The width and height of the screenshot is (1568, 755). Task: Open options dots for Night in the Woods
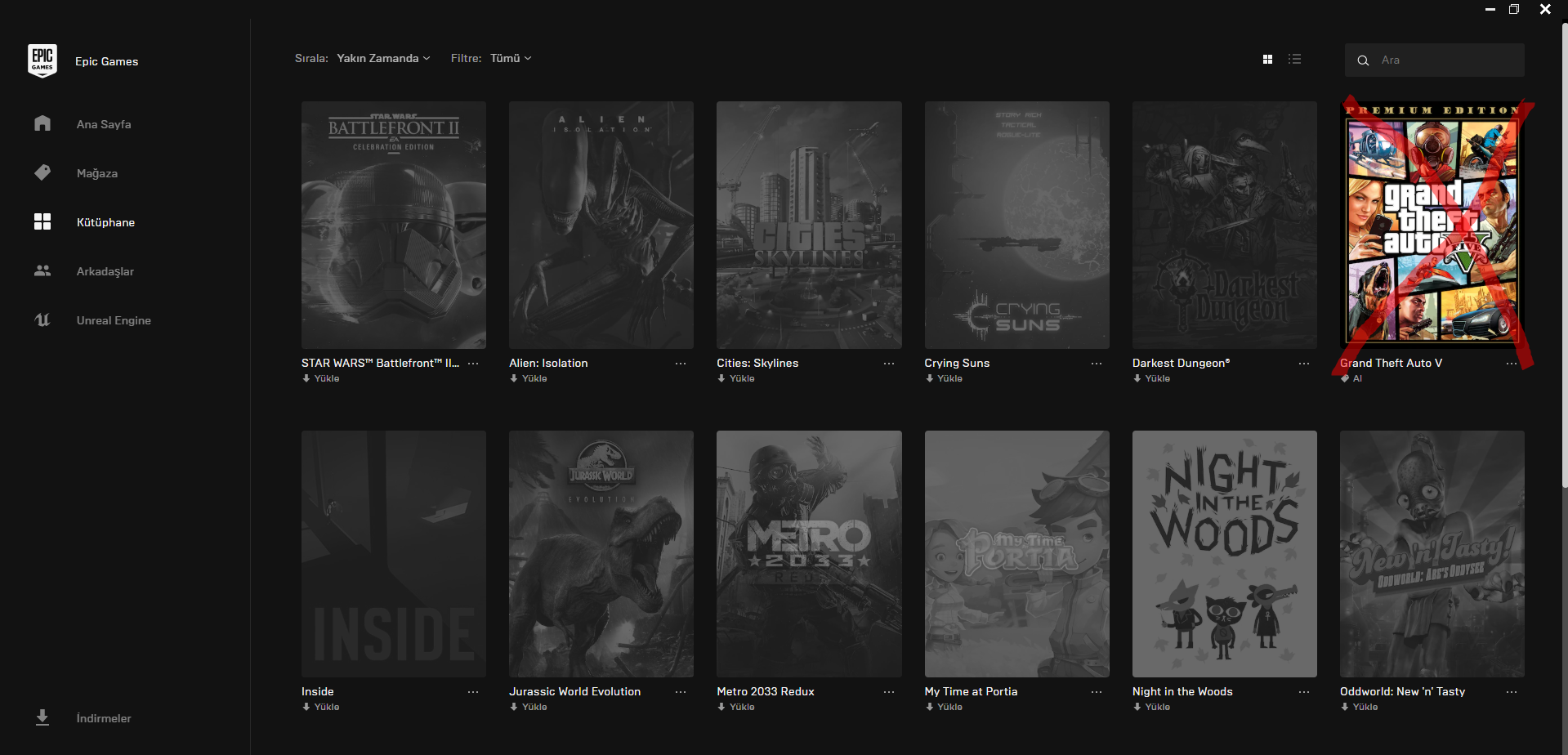[1304, 691]
